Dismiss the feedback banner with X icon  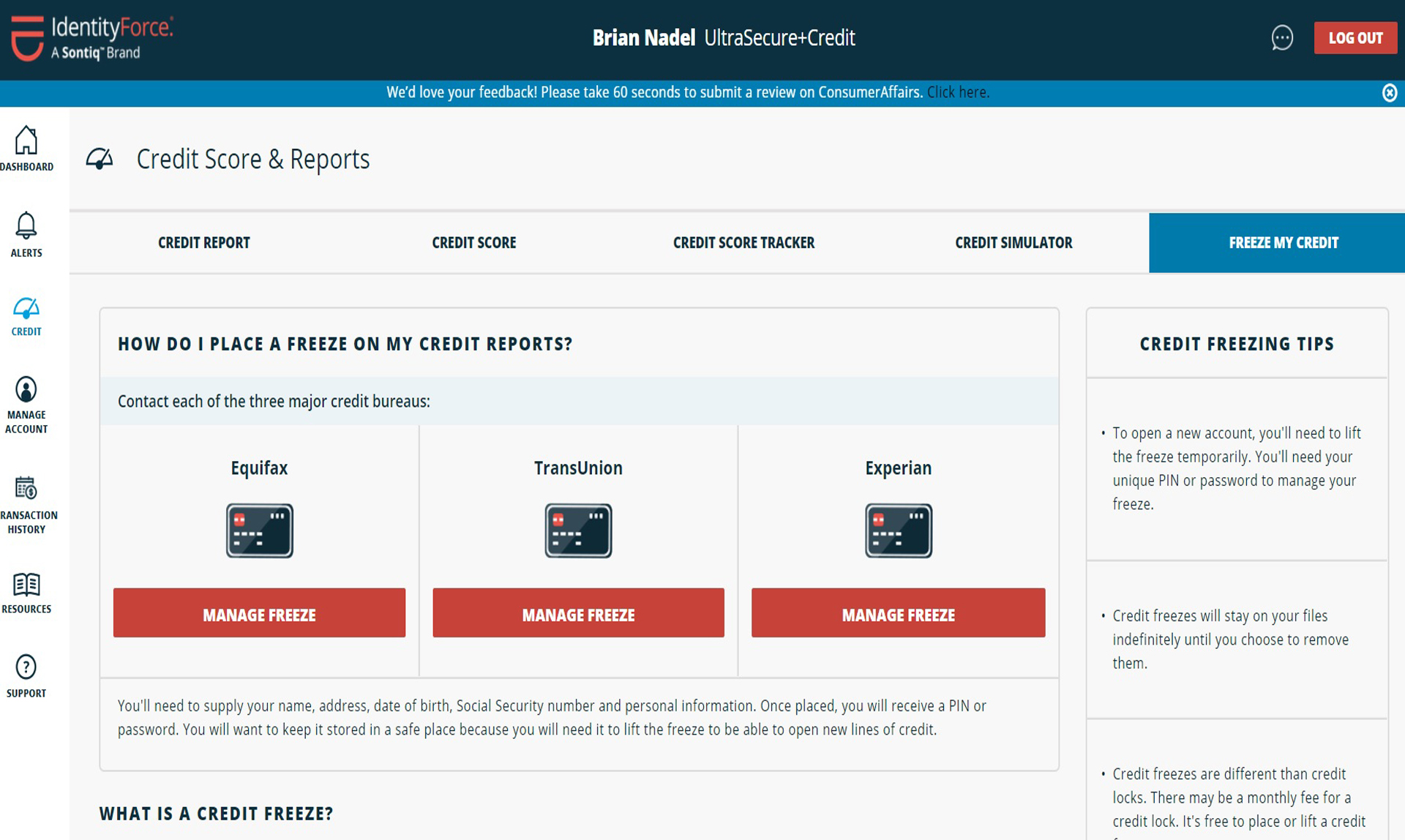point(1390,93)
